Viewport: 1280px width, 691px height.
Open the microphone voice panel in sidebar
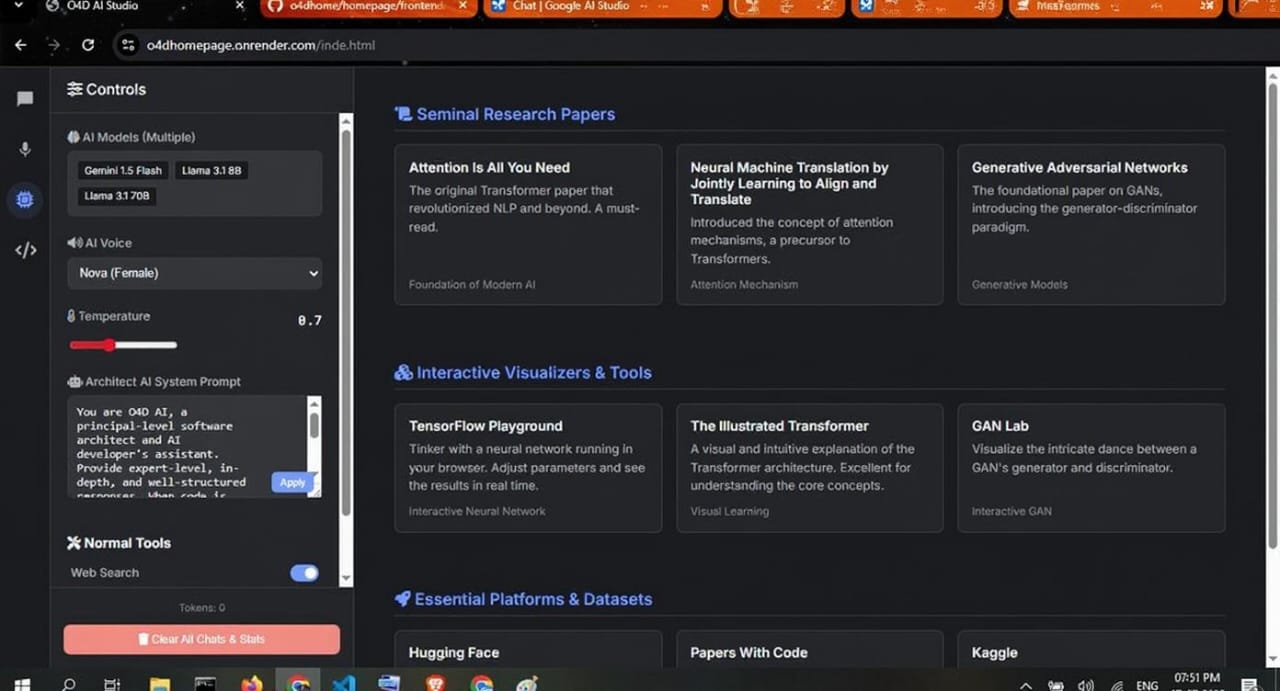(25, 149)
